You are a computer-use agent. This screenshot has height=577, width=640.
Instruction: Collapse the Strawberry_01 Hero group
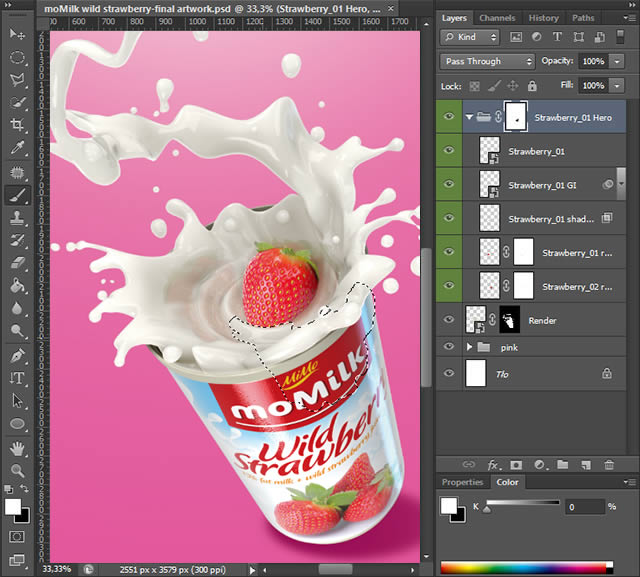(x=469, y=117)
